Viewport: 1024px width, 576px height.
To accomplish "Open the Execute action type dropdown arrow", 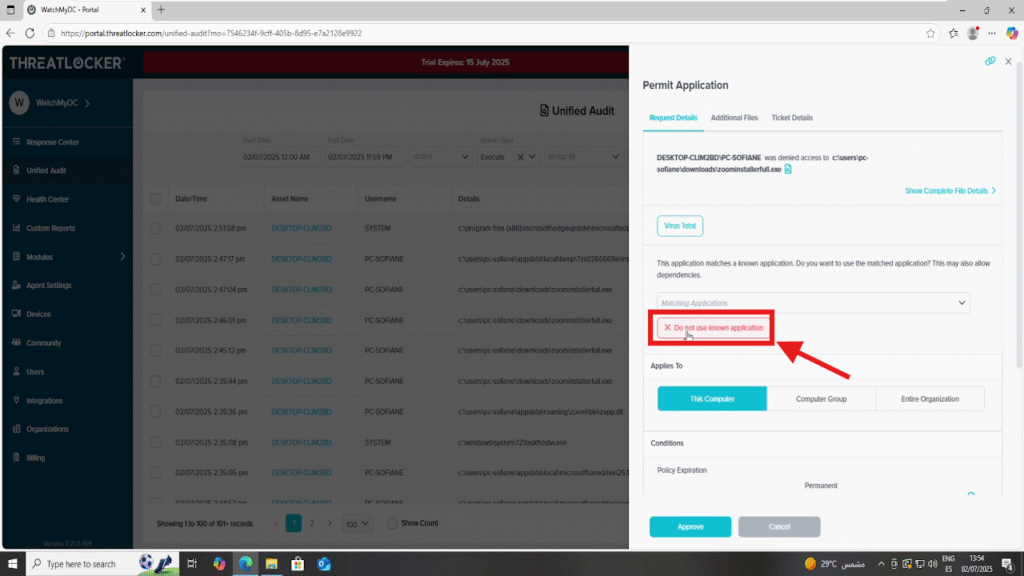I will (x=532, y=157).
